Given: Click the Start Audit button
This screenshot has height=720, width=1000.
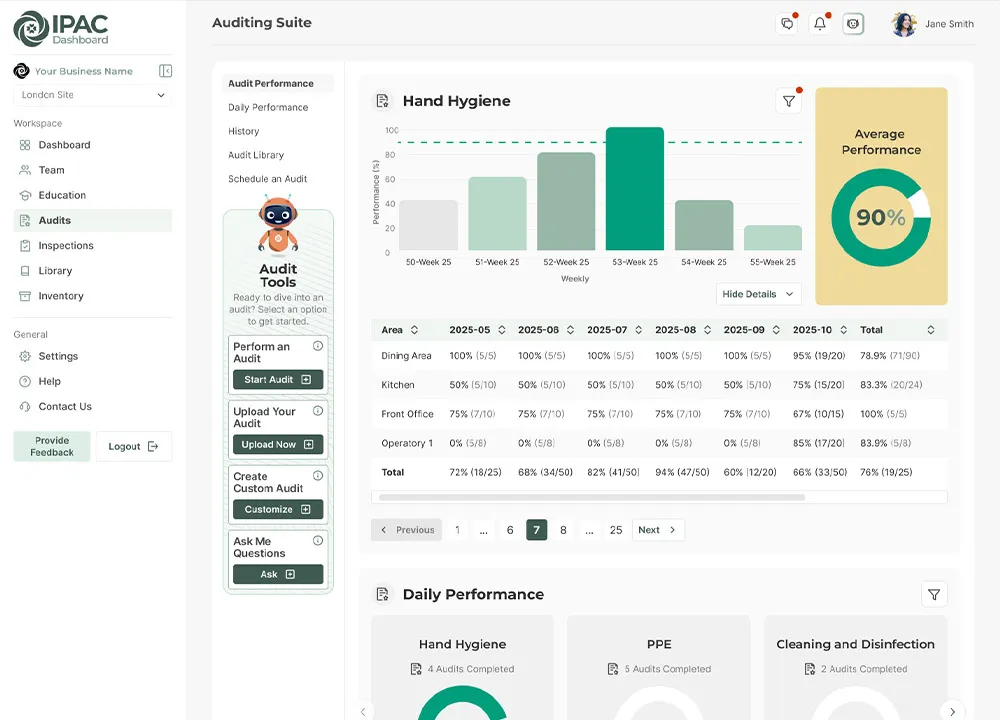Looking at the screenshot, I should tap(278, 379).
